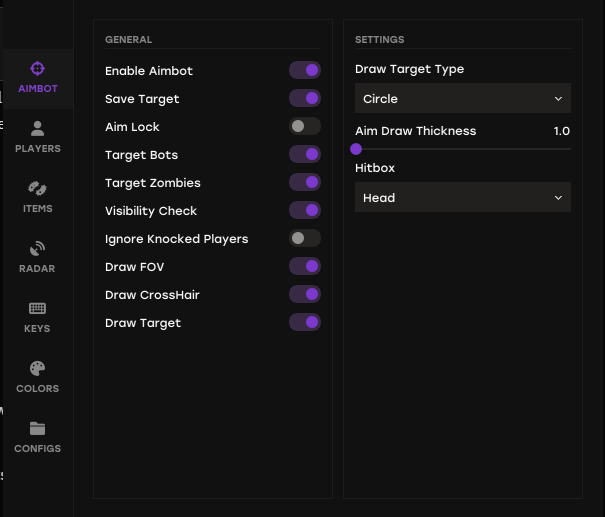The width and height of the screenshot is (605, 517).
Task: Select the Items icon in sidebar
Action: (37, 188)
